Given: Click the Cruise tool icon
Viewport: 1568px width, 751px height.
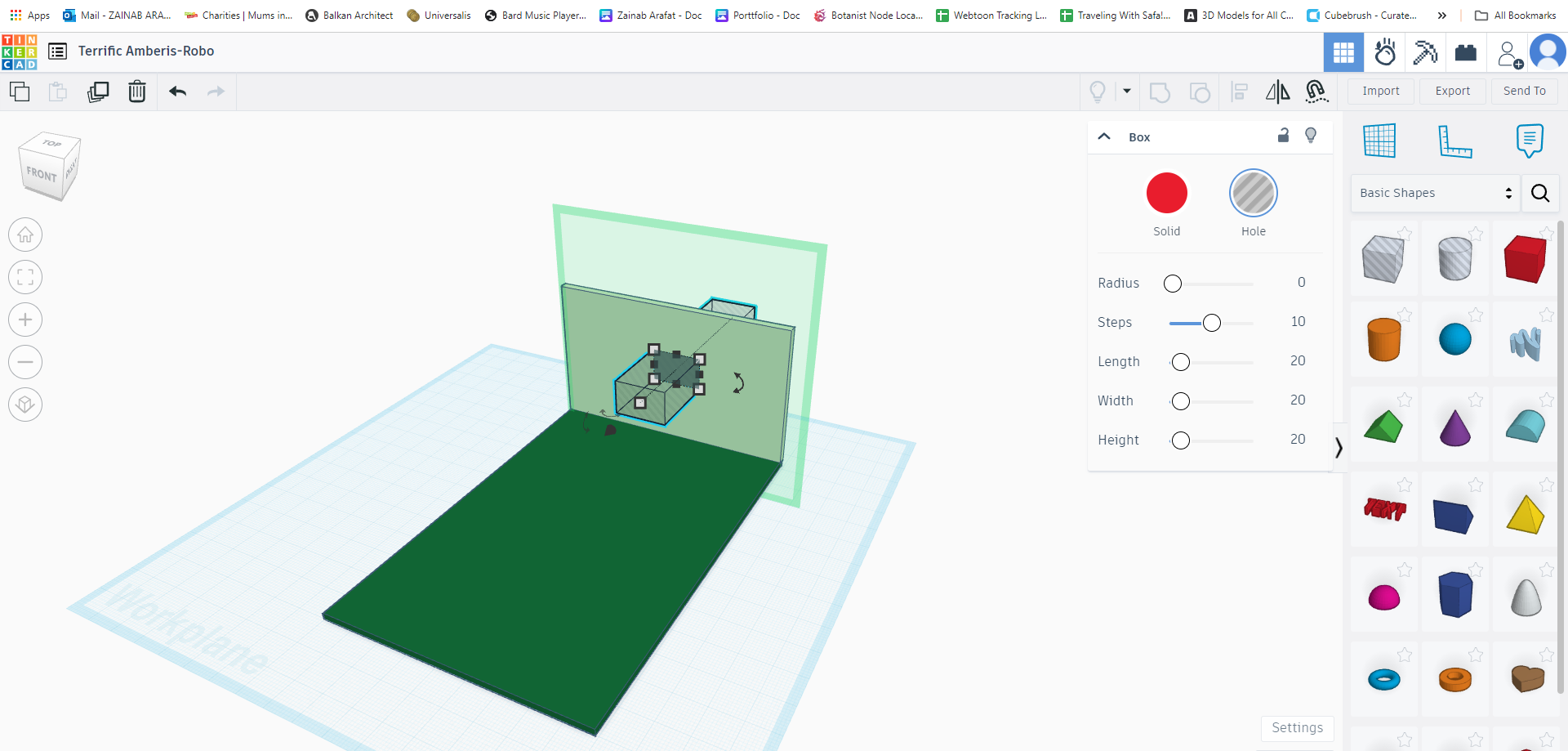Looking at the screenshot, I should tap(1316, 92).
